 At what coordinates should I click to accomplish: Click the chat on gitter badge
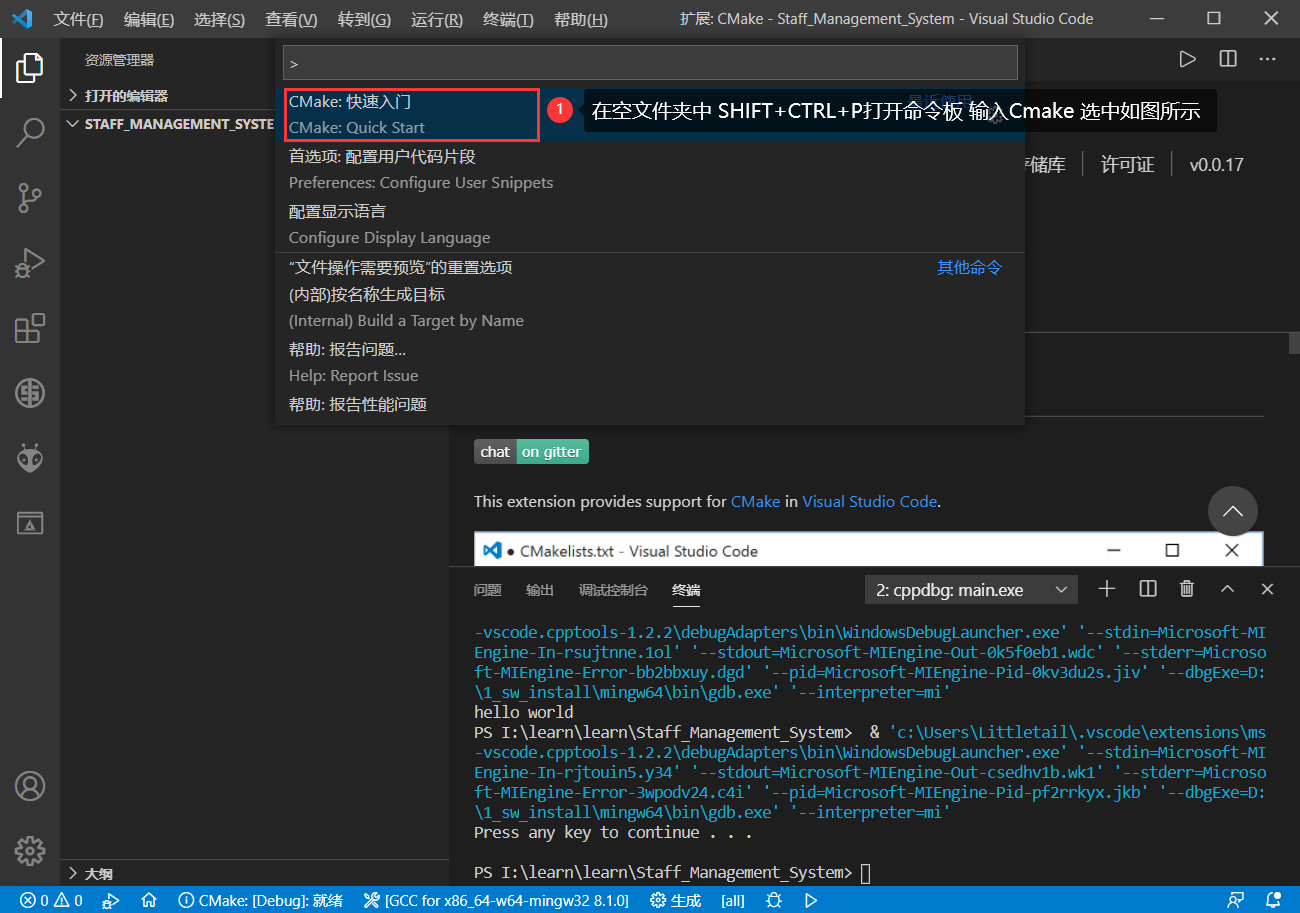pyautogui.click(x=531, y=452)
